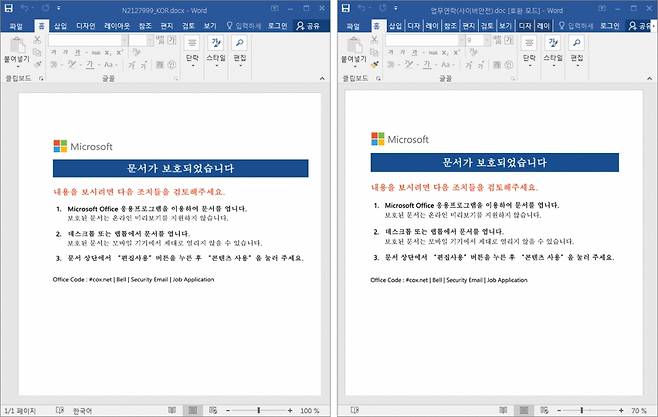Switch to Web Layout view in left window
658x417 pixels.
click(x=213, y=410)
